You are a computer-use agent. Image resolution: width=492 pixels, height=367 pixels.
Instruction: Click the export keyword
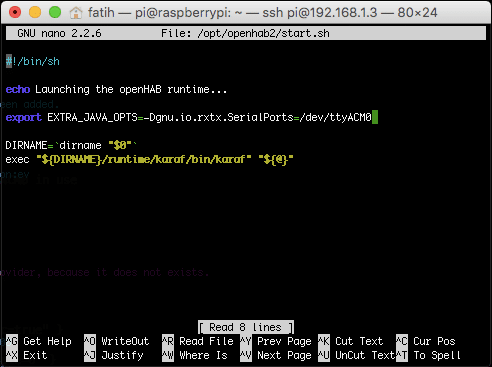click(x=24, y=117)
